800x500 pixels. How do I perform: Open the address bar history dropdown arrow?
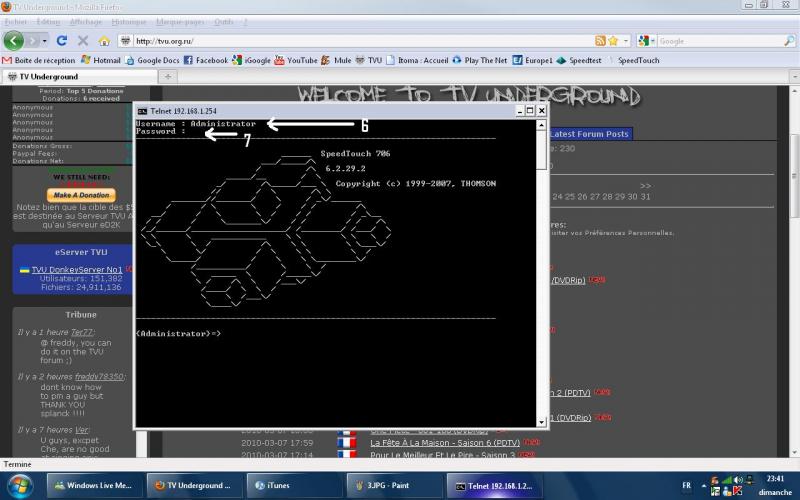tap(626, 41)
